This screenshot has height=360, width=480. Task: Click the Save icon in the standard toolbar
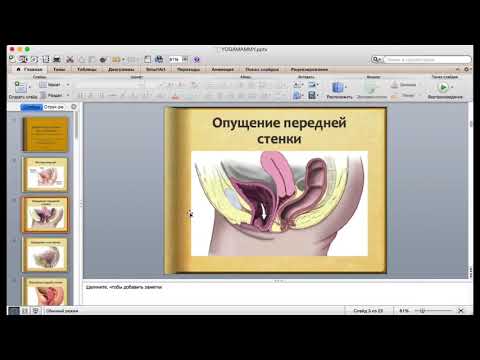click(46, 59)
